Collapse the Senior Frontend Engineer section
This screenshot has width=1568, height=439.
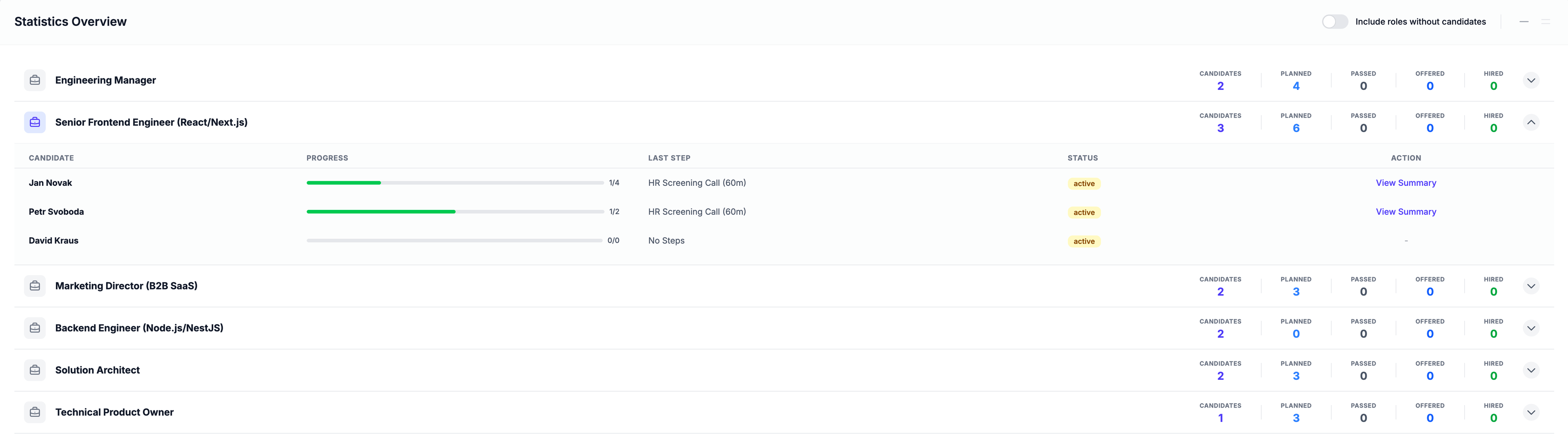click(1531, 123)
